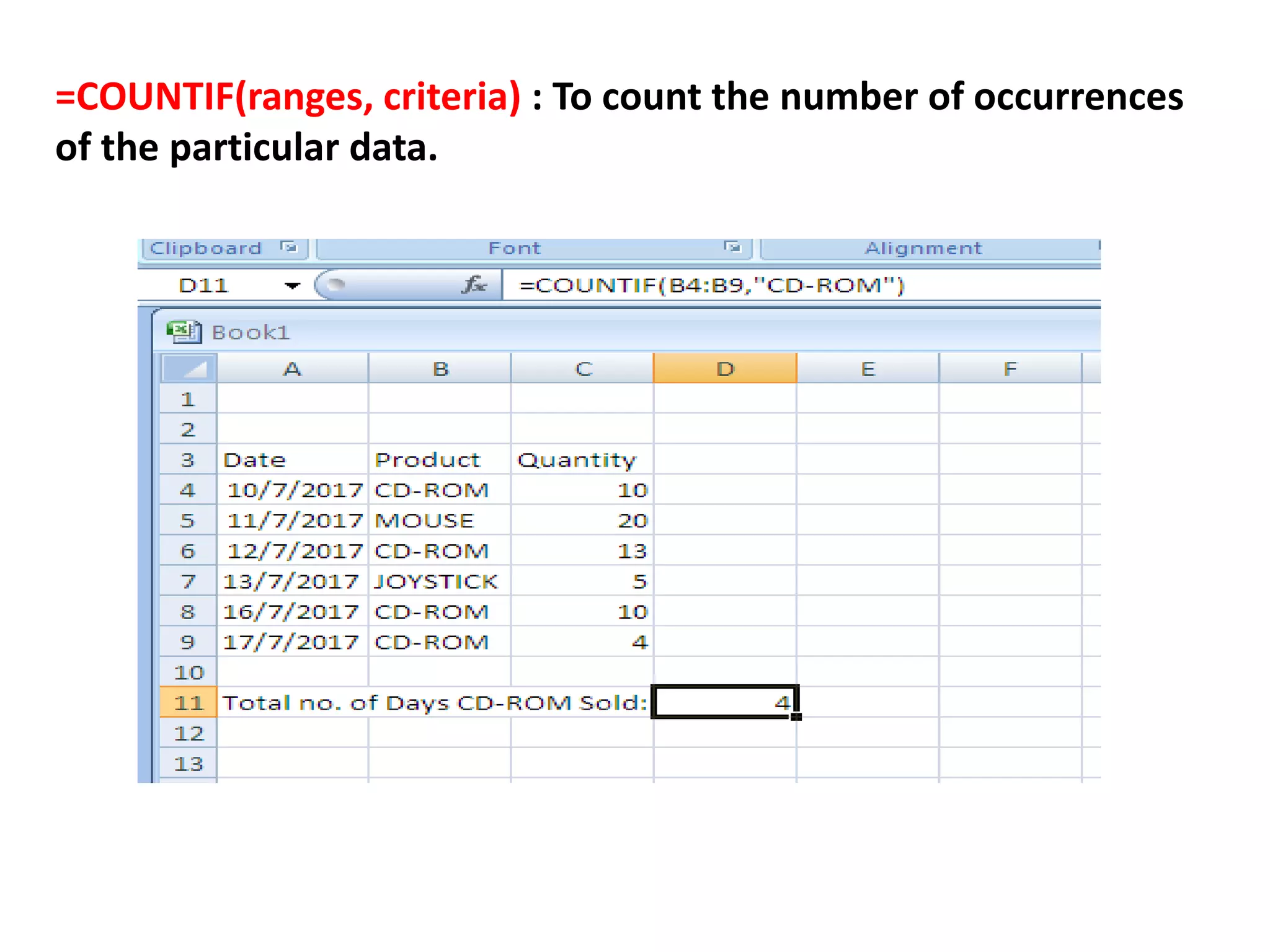Open the Clipboard dialog launcher icon
This screenshot has height=952, width=1270.
click(288, 247)
